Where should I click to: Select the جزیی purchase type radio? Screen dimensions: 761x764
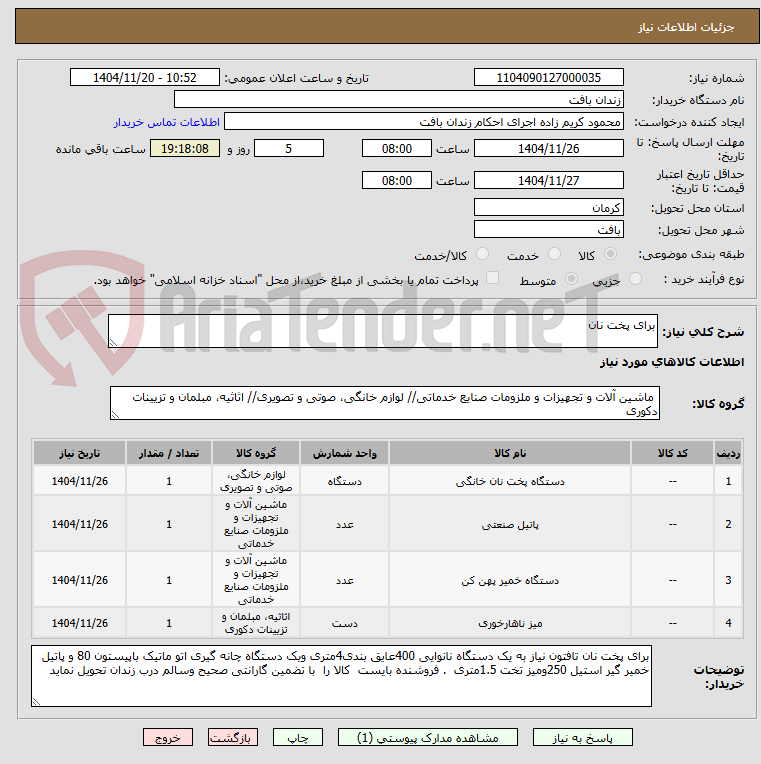[635, 279]
